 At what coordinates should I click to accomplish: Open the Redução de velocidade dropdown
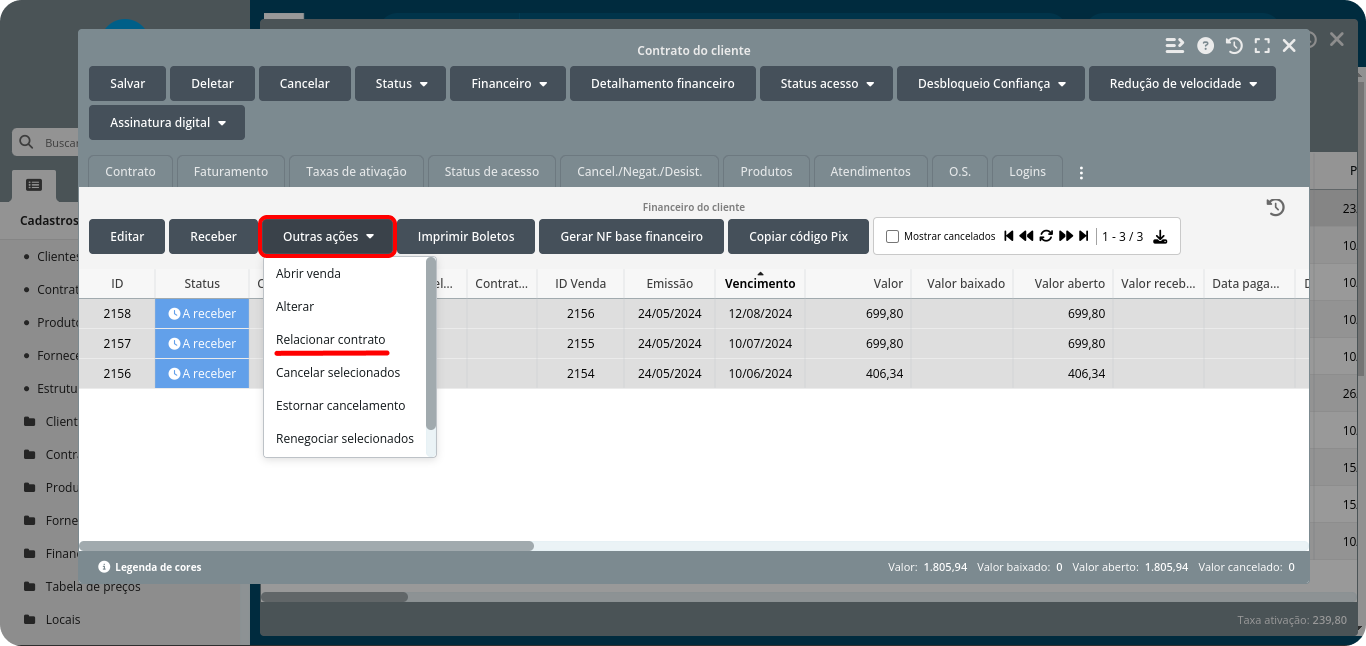click(x=1182, y=84)
